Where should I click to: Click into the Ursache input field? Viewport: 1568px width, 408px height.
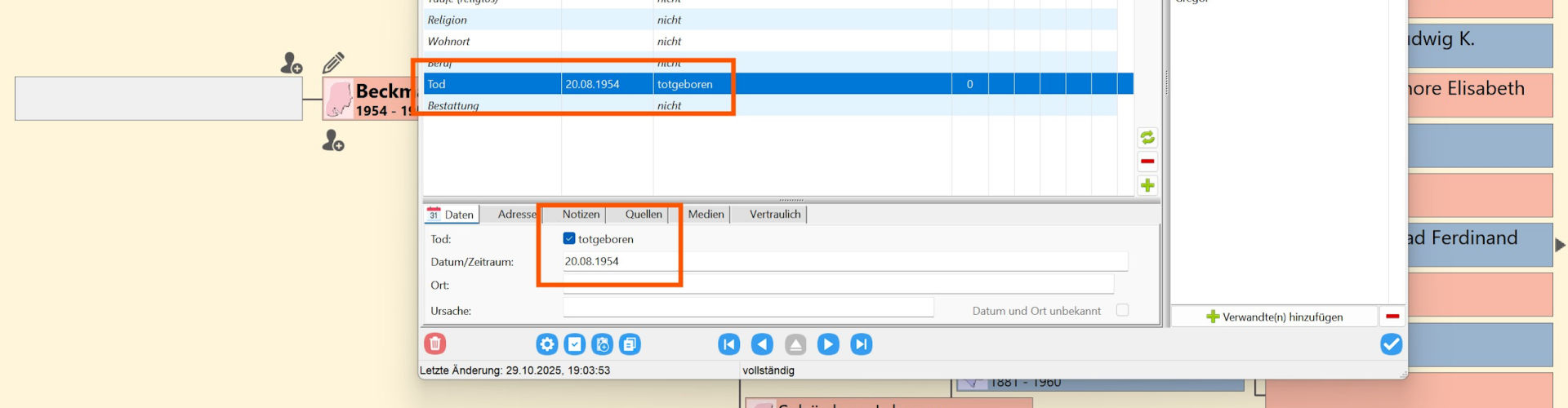click(747, 308)
